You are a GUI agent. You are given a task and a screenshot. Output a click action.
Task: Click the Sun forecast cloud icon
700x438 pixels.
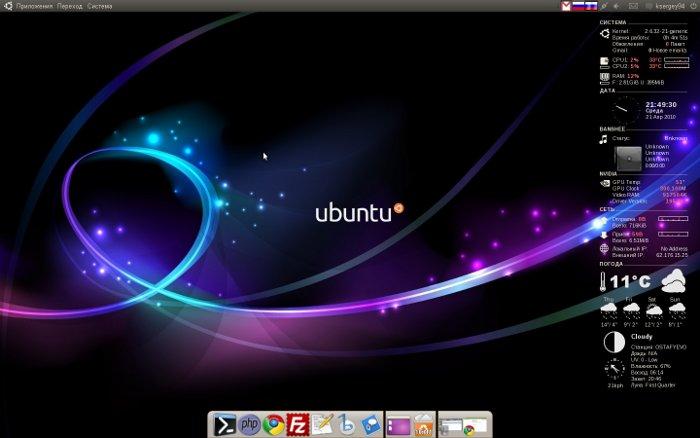tap(676, 309)
